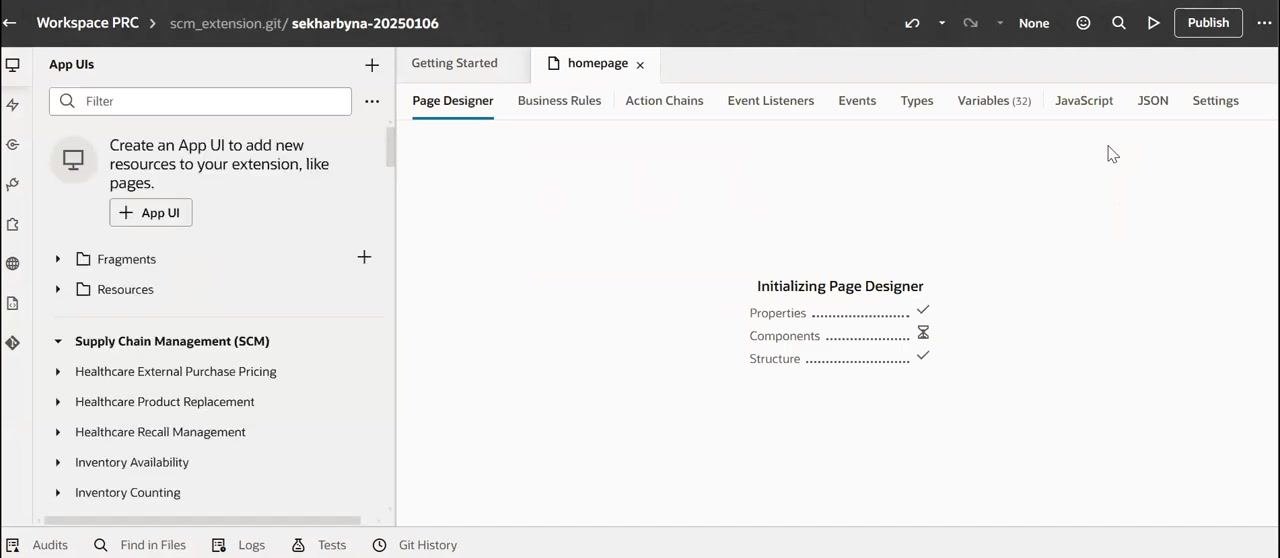Open the undo history dropdown arrow
This screenshot has height=558, width=1280.
coord(942,23)
